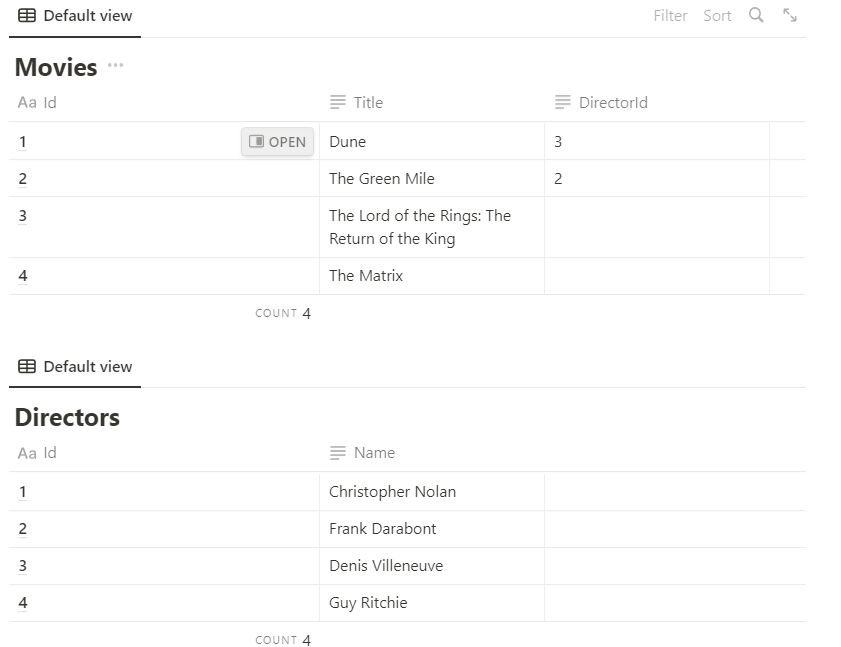The image size is (841, 647).
Task: Open the DirectorId column header menu
Action: click(x=613, y=103)
